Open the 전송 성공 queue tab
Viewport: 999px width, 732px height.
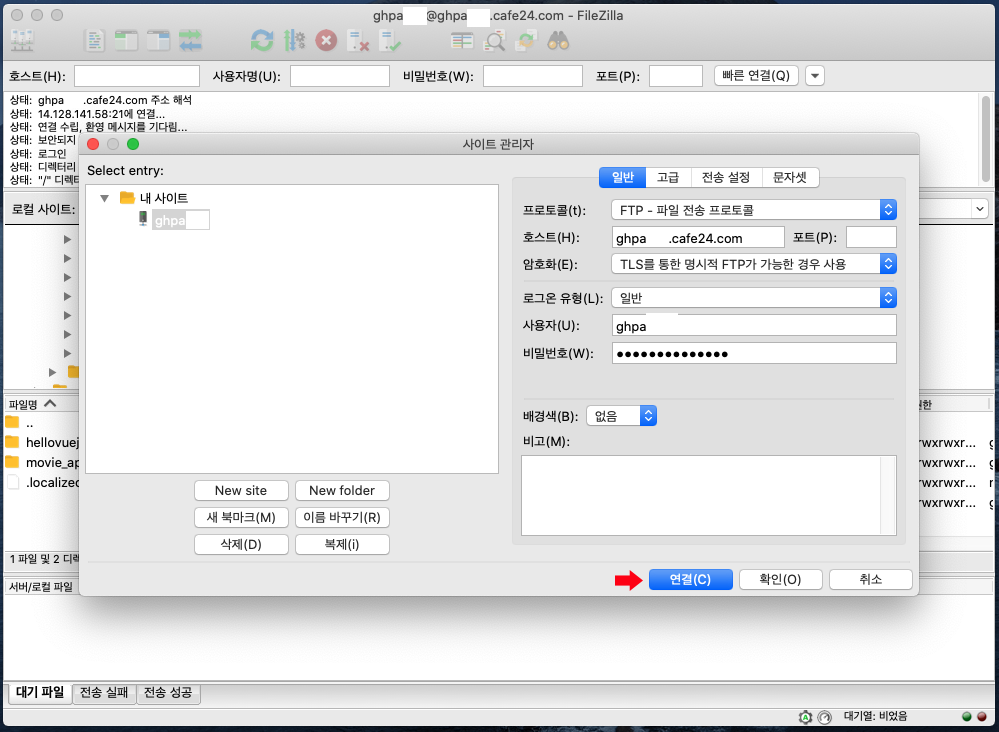tap(168, 693)
